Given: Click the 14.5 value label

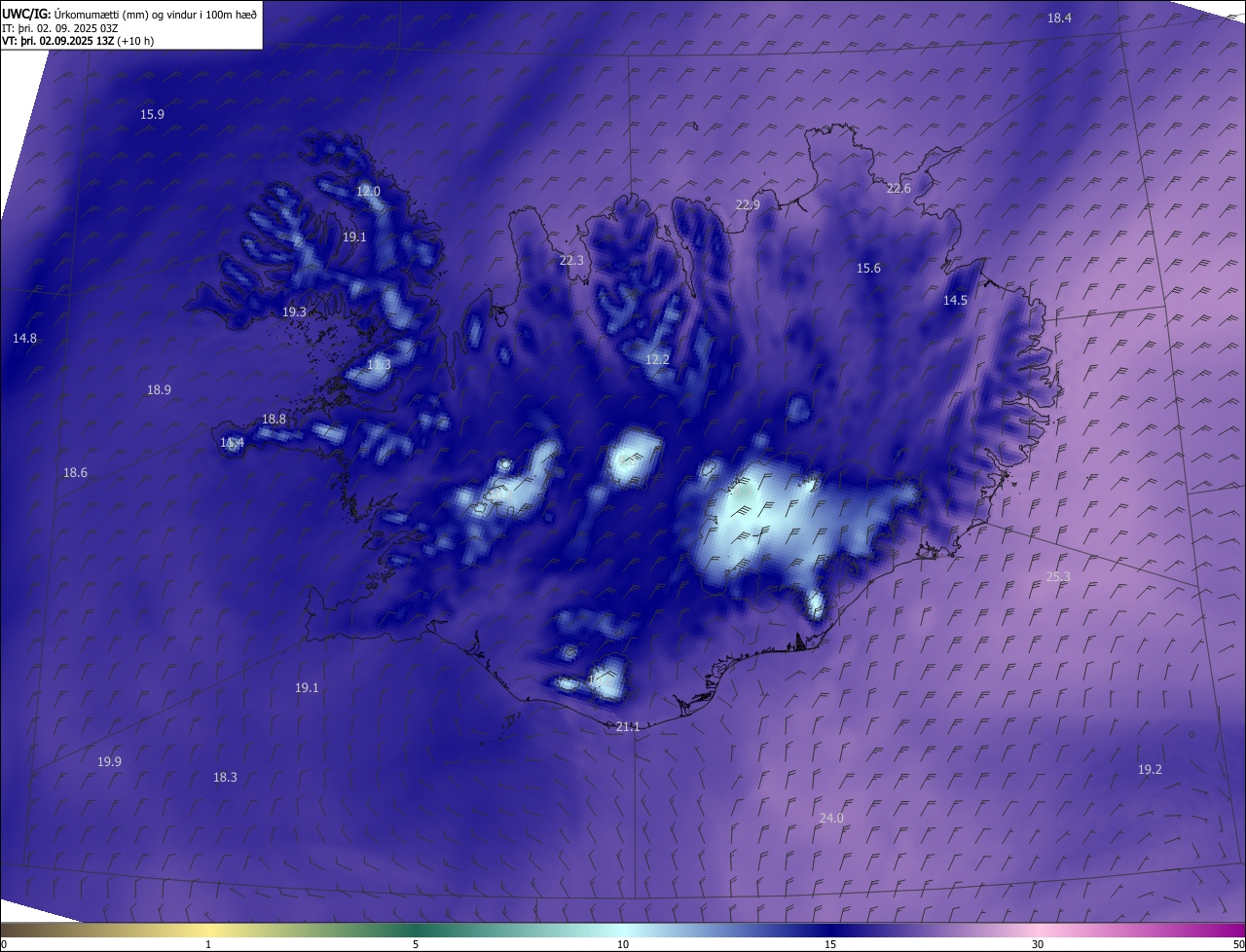Looking at the screenshot, I should click(955, 300).
